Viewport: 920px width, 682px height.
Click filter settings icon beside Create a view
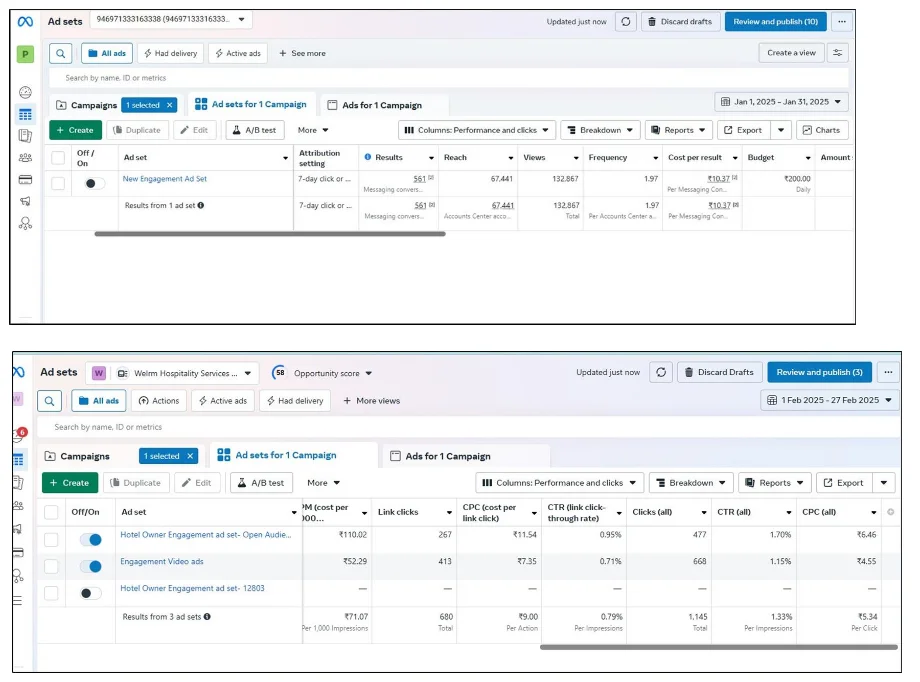point(837,53)
